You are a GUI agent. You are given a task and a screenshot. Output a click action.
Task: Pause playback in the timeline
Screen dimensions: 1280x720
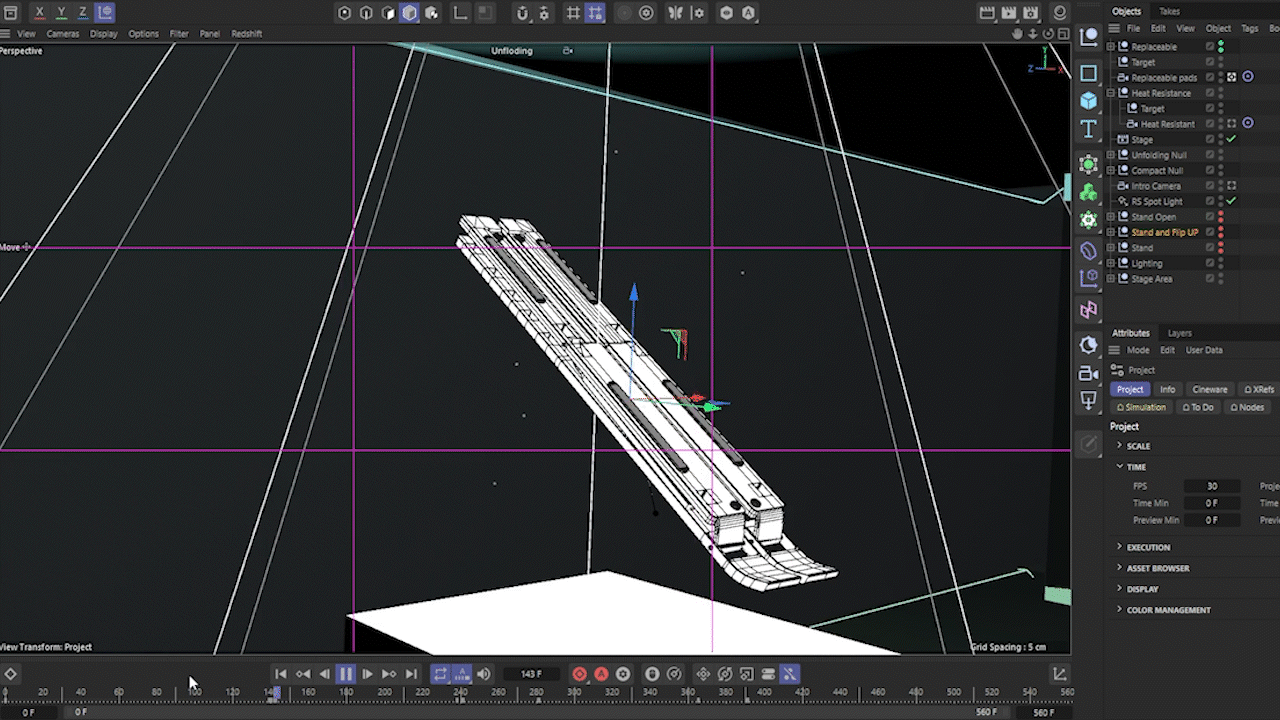(345, 674)
